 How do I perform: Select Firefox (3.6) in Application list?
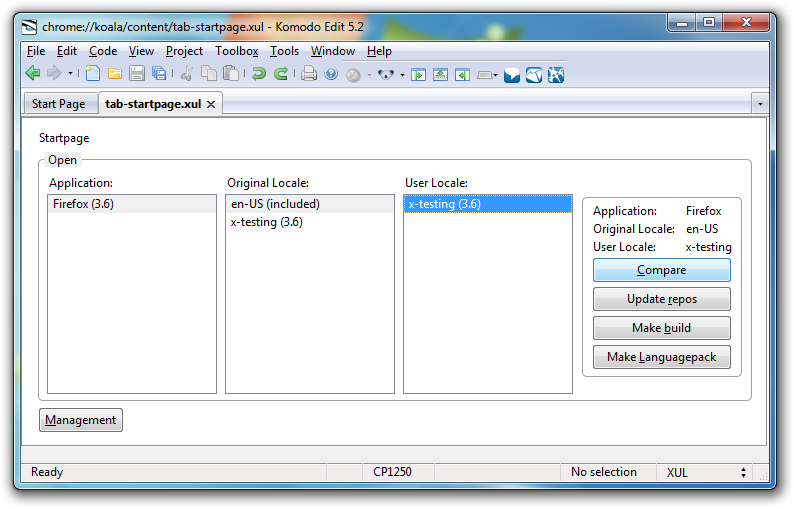(132, 204)
